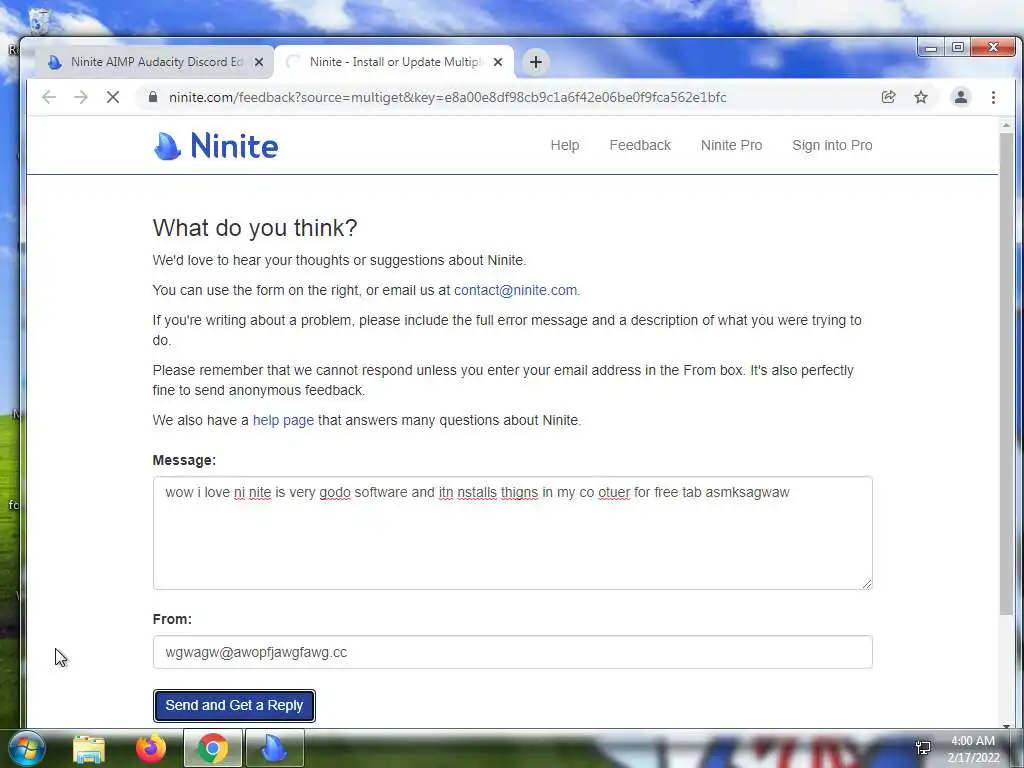The width and height of the screenshot is (1024, 768).
Task: Click the "From:" label
Action: 172,620
